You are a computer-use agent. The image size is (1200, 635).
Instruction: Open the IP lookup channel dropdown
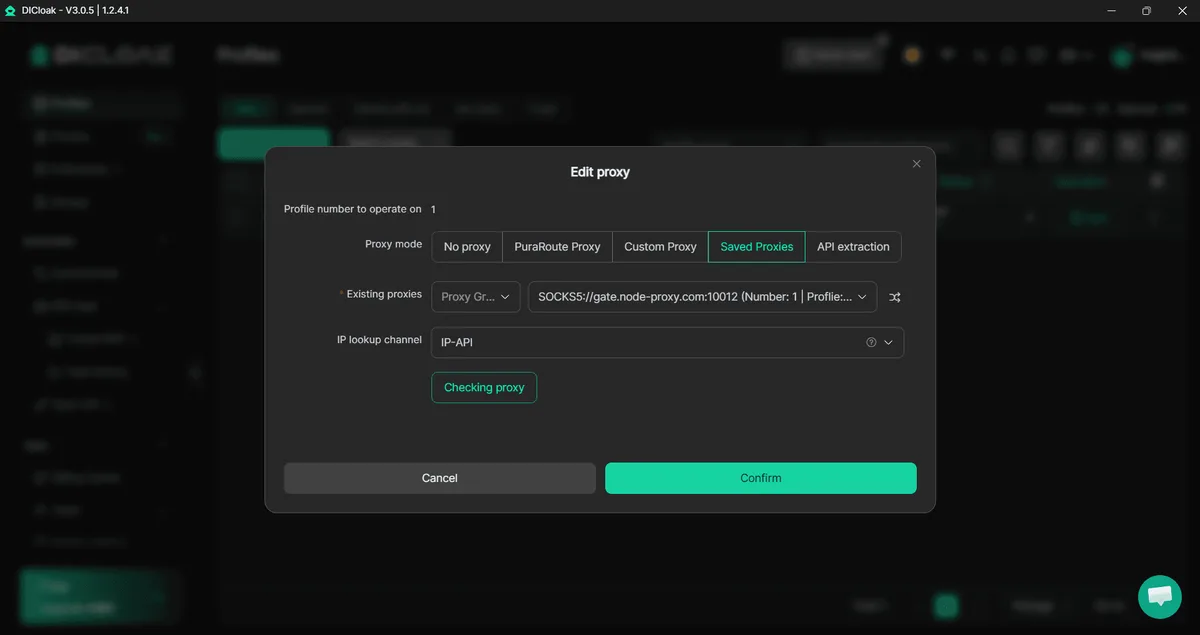(668, 342)
